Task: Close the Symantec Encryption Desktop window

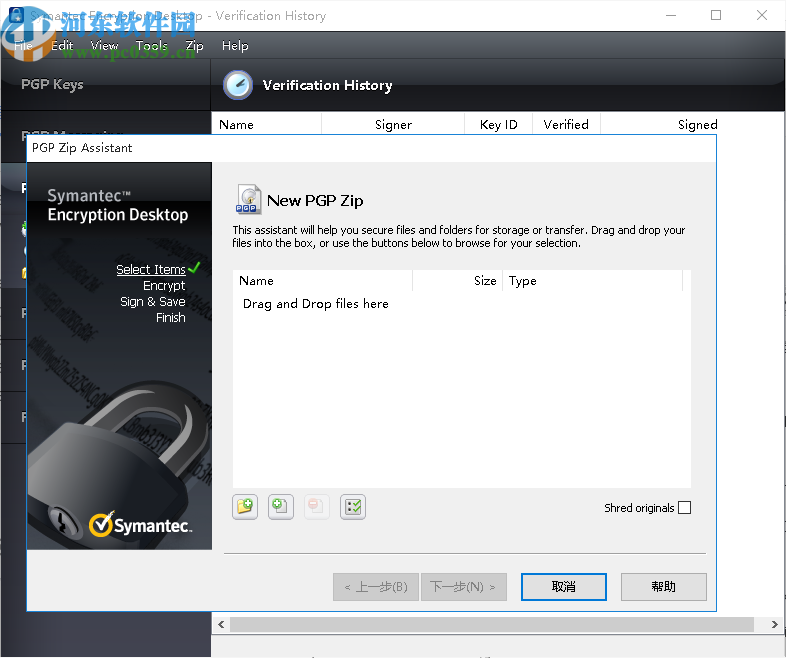Action: click(x=762, y=16)
